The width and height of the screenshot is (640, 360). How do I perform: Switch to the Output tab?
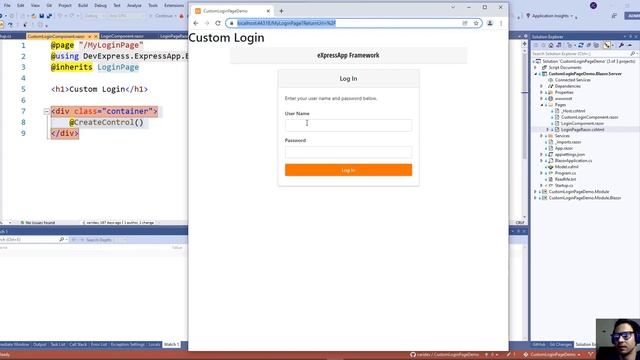40,345
